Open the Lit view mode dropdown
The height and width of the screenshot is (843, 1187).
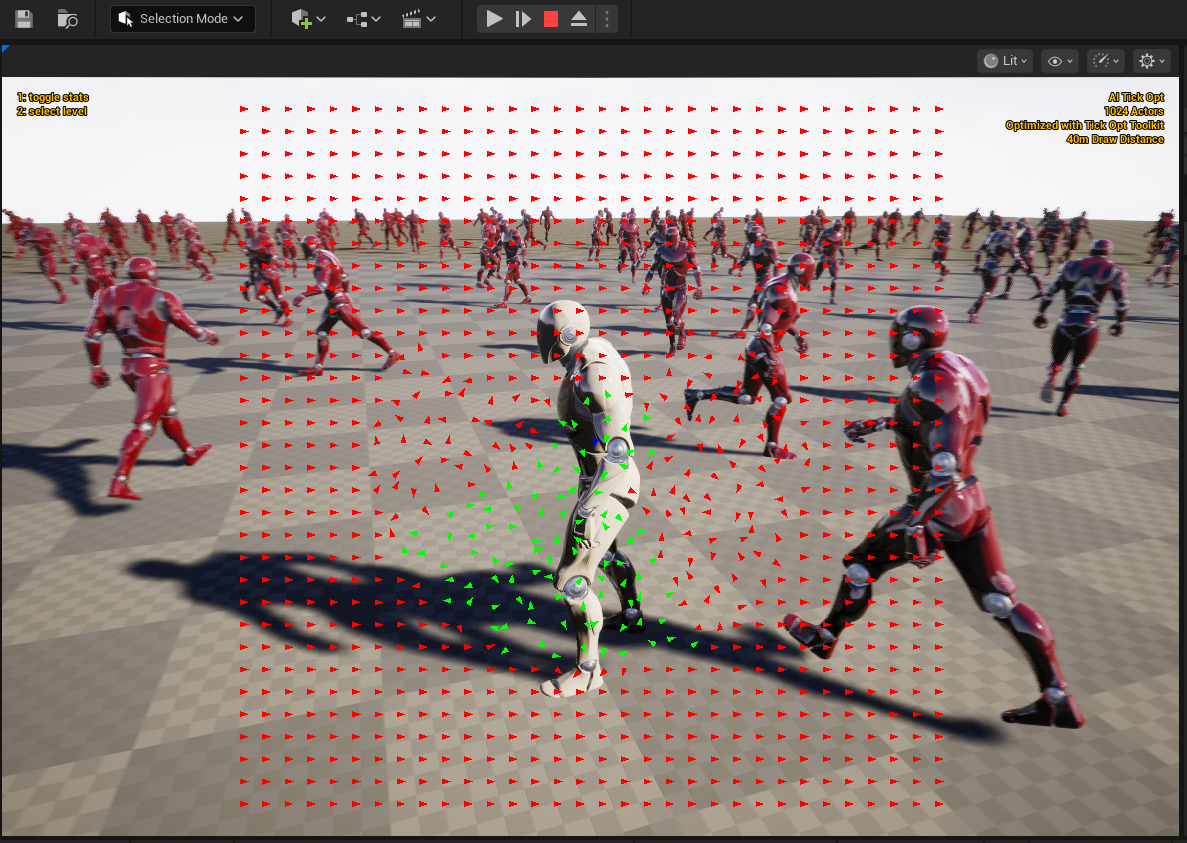(x=1005, y=61)
